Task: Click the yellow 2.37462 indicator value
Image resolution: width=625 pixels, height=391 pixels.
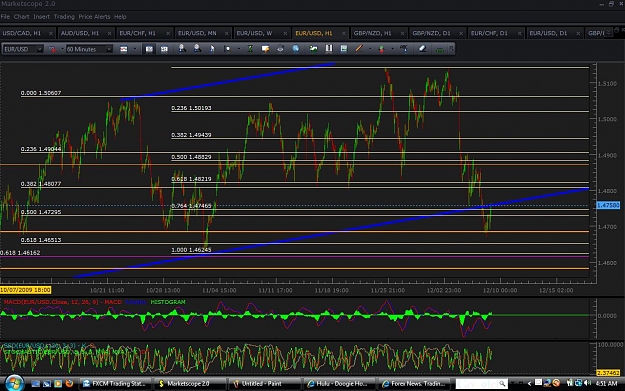Action: [x=608, y=373]
